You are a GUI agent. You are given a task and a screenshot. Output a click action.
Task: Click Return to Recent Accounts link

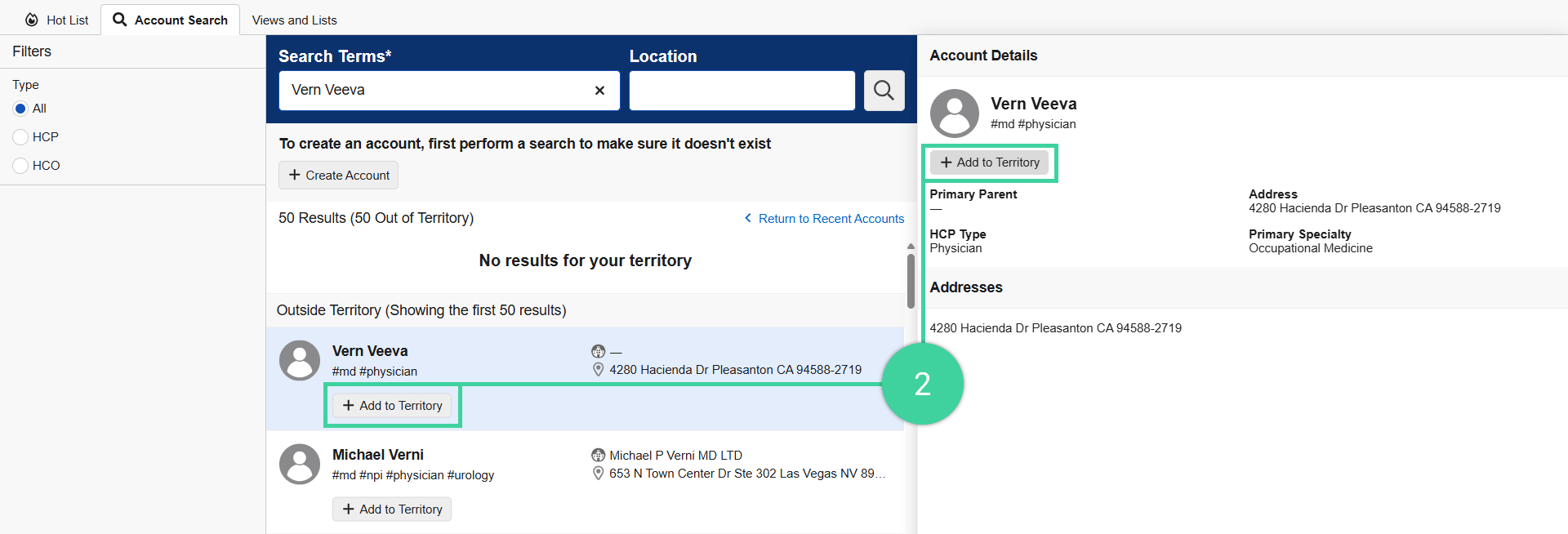[824, 219]
